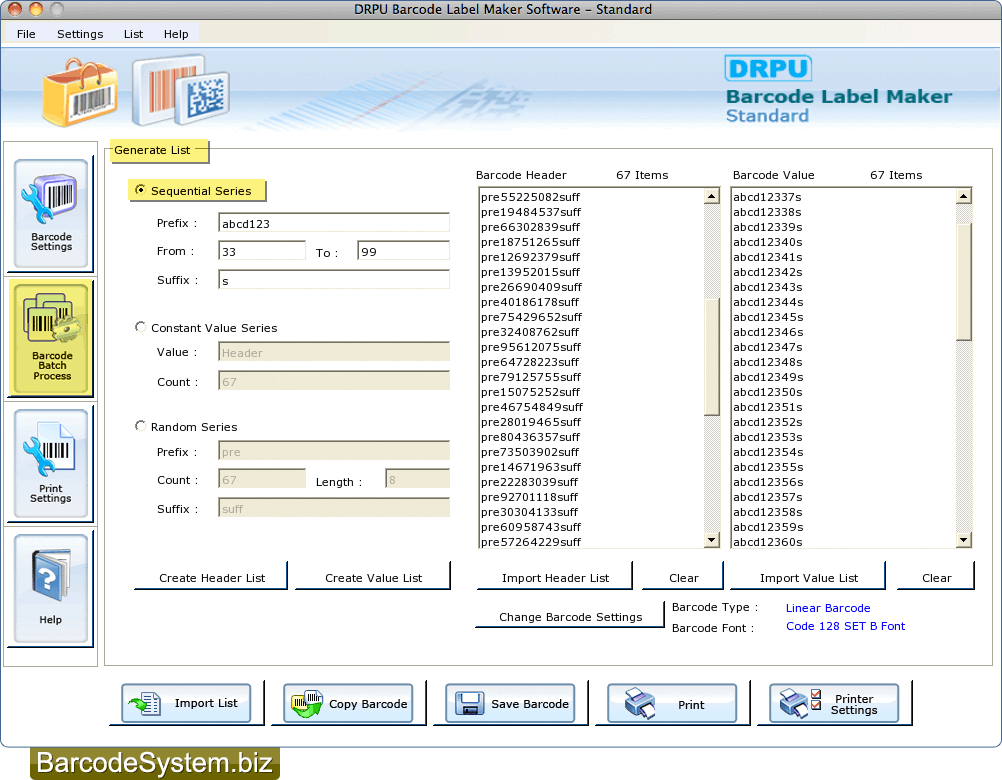
Task: Click Barcode Value list scroll up arrow
Action: (964, 196)
